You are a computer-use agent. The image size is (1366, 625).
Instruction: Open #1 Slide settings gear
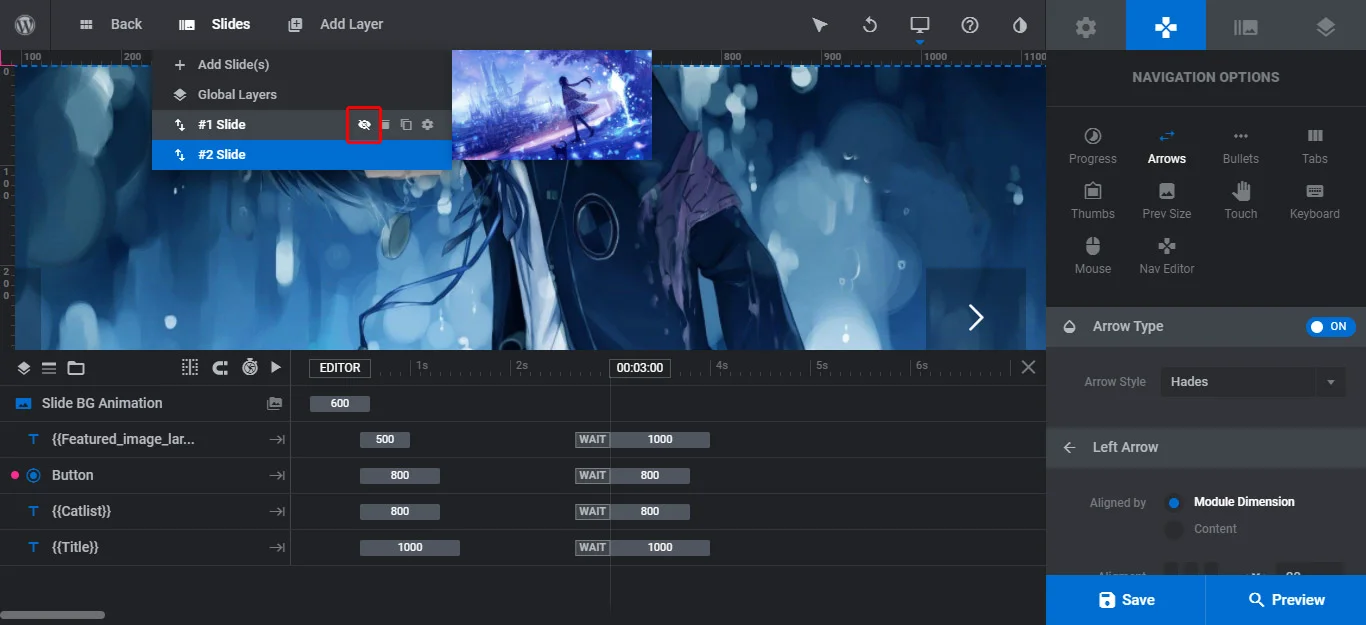(x=427, y=125)
